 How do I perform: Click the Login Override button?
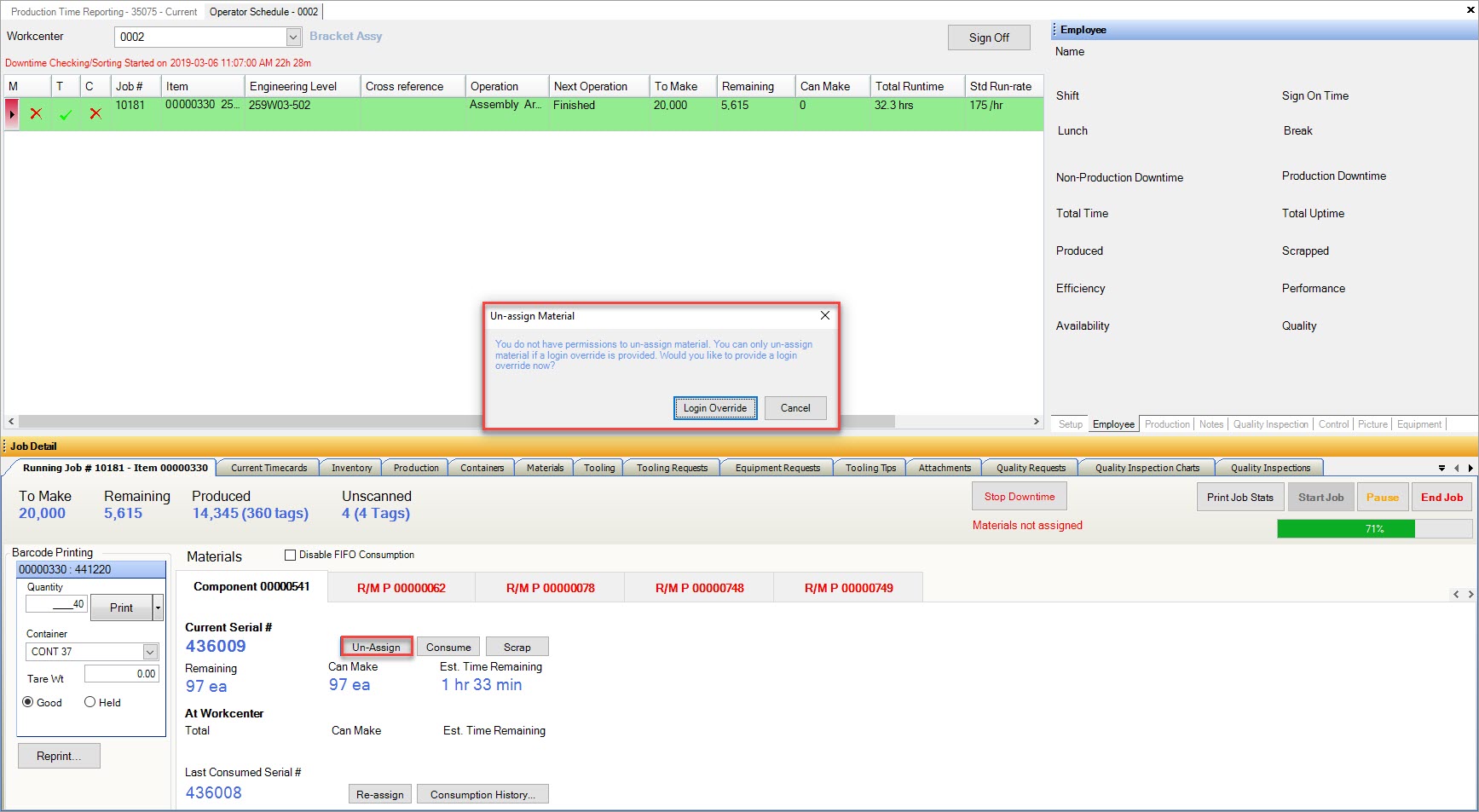714,408
